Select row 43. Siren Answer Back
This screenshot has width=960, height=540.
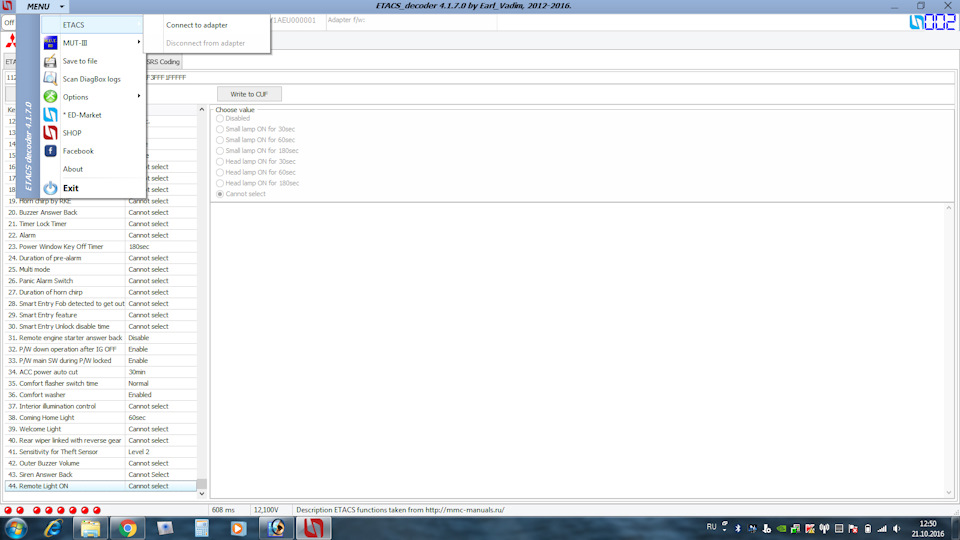point(101,474)
